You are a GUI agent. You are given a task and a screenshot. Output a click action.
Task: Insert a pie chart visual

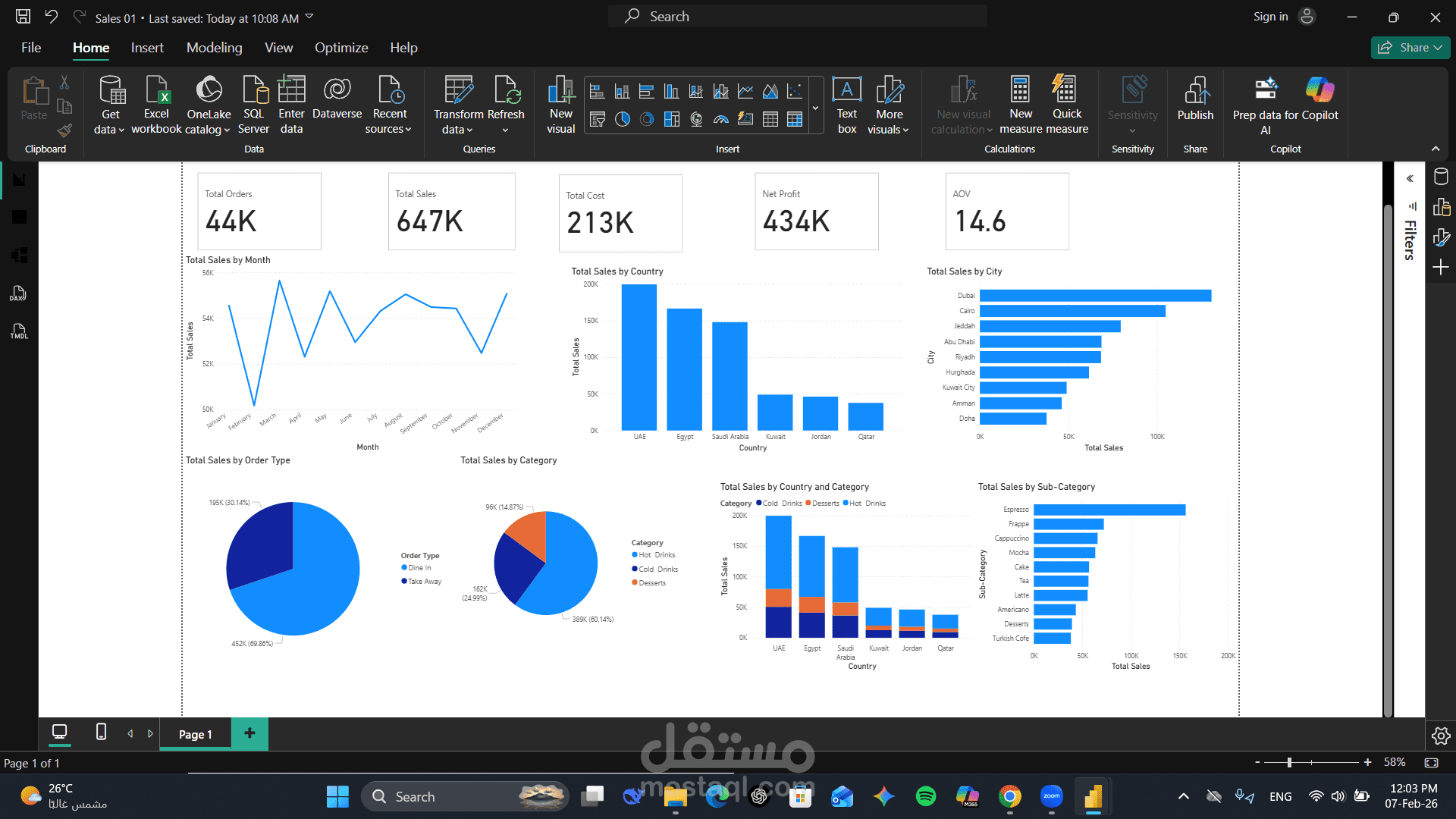[622, 119]
